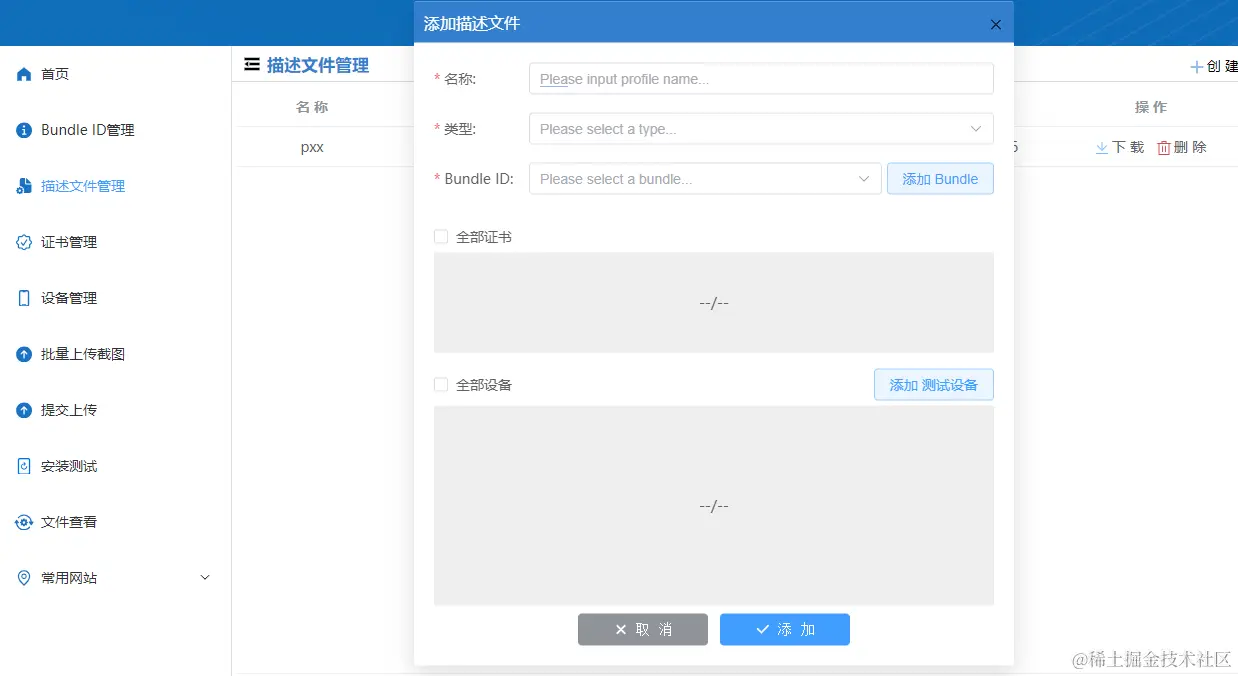Click the 添加 Bundle button
This screenshot has width=1238, height=676.
[939, 178]
